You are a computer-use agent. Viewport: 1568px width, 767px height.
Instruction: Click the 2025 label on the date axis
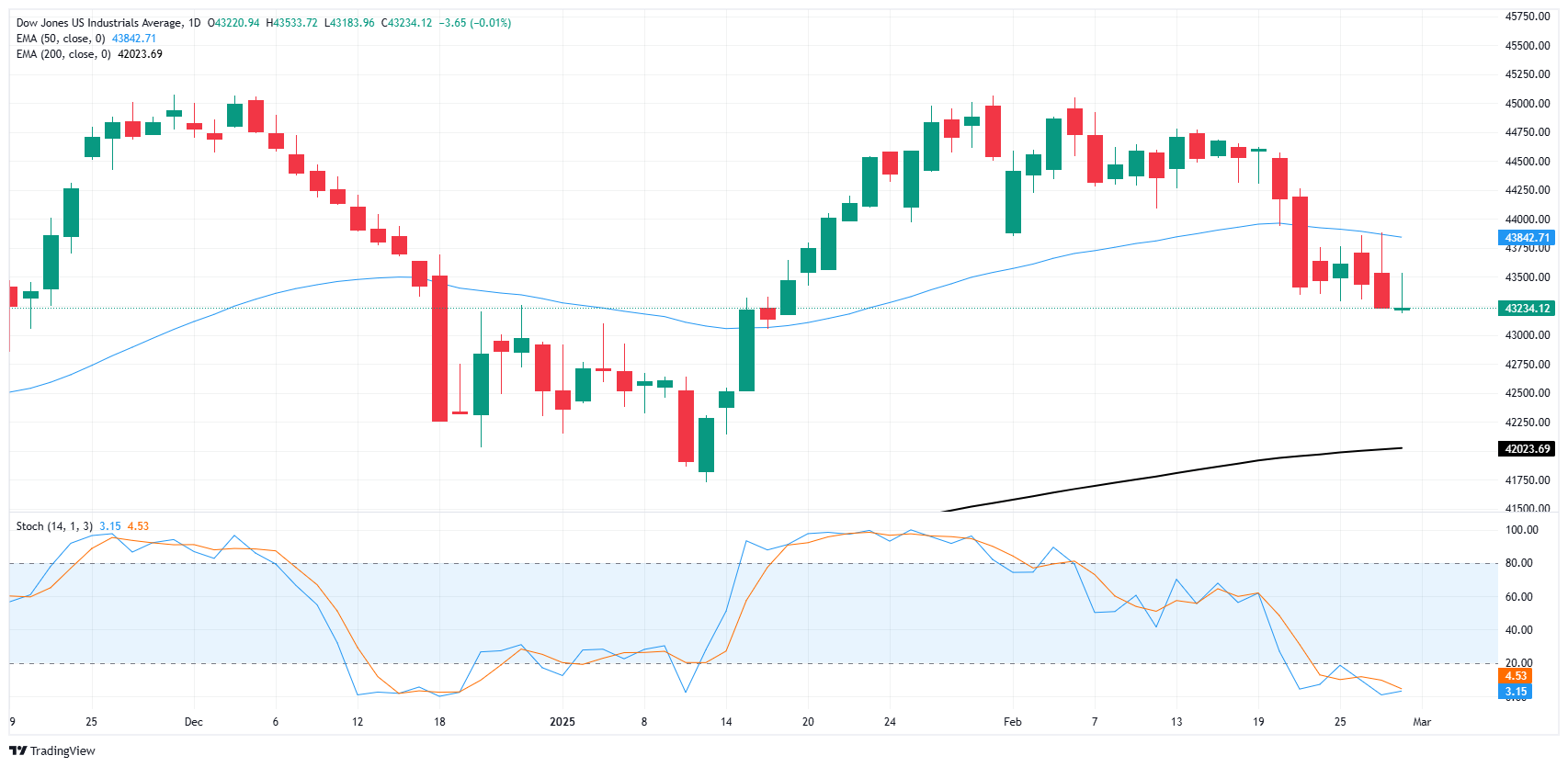point(562,722)
